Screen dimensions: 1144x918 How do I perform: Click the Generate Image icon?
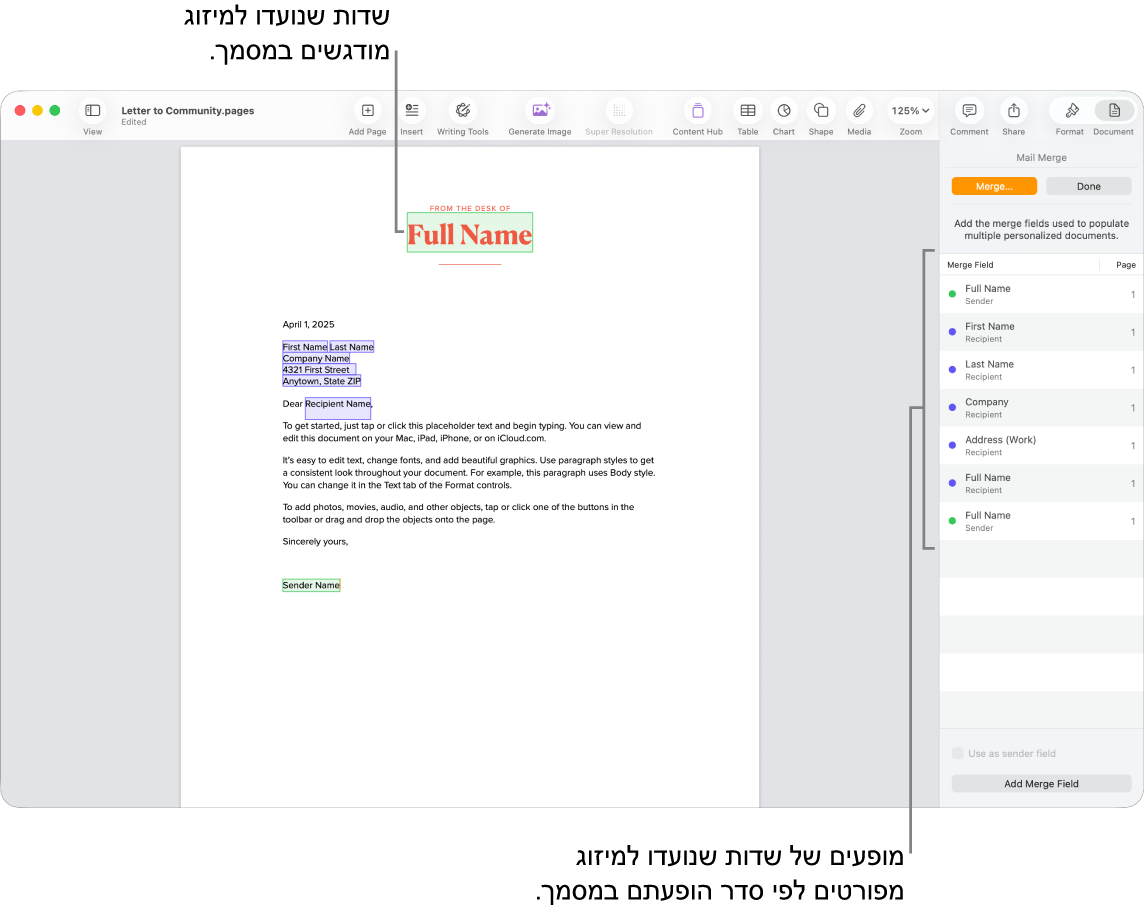(x=540, y=111)
